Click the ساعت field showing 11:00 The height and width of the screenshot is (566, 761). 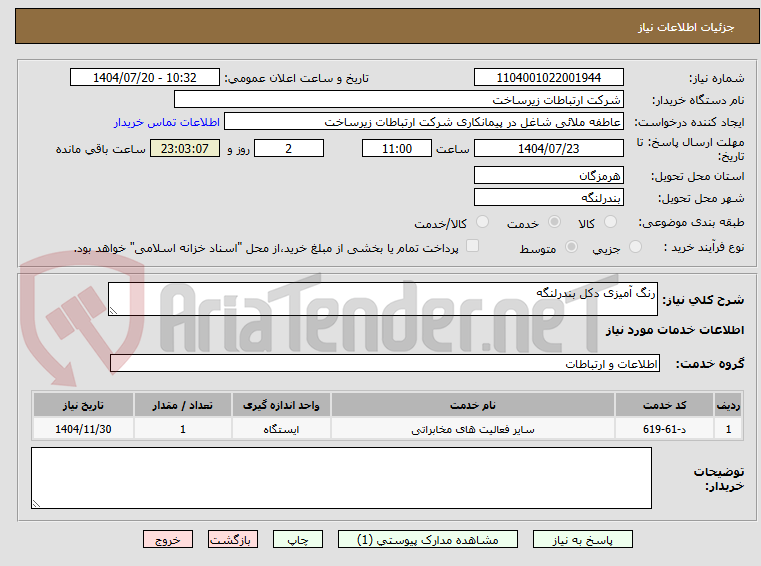(x=397, y=148)
